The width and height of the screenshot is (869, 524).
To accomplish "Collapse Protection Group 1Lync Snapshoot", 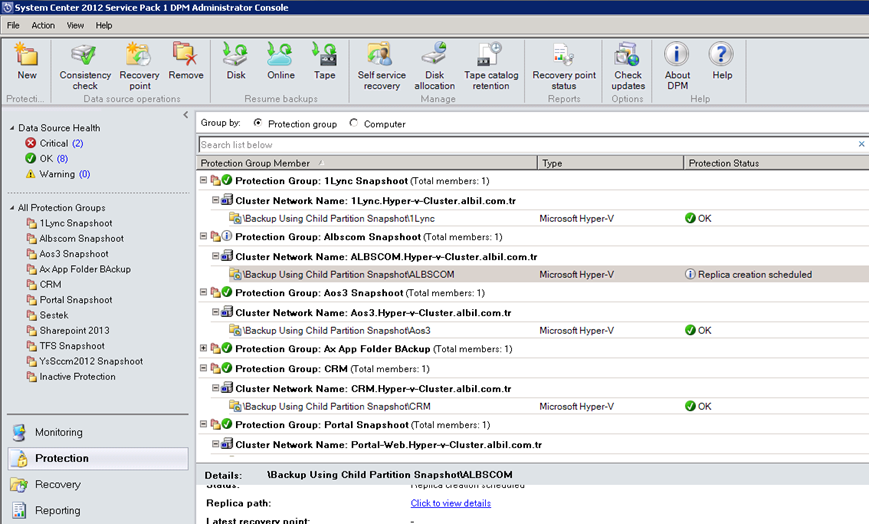I will pos(203,180).
